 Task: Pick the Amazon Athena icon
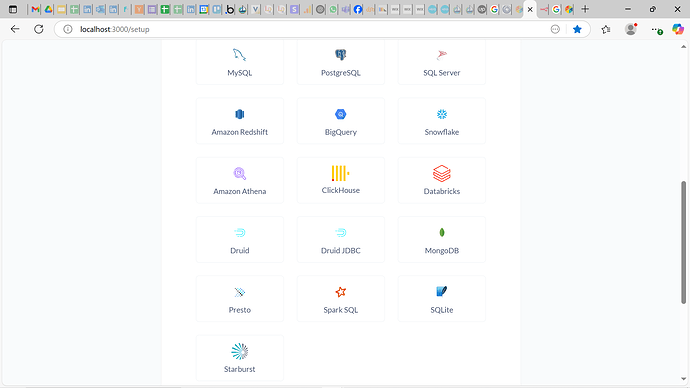point(239,173)
